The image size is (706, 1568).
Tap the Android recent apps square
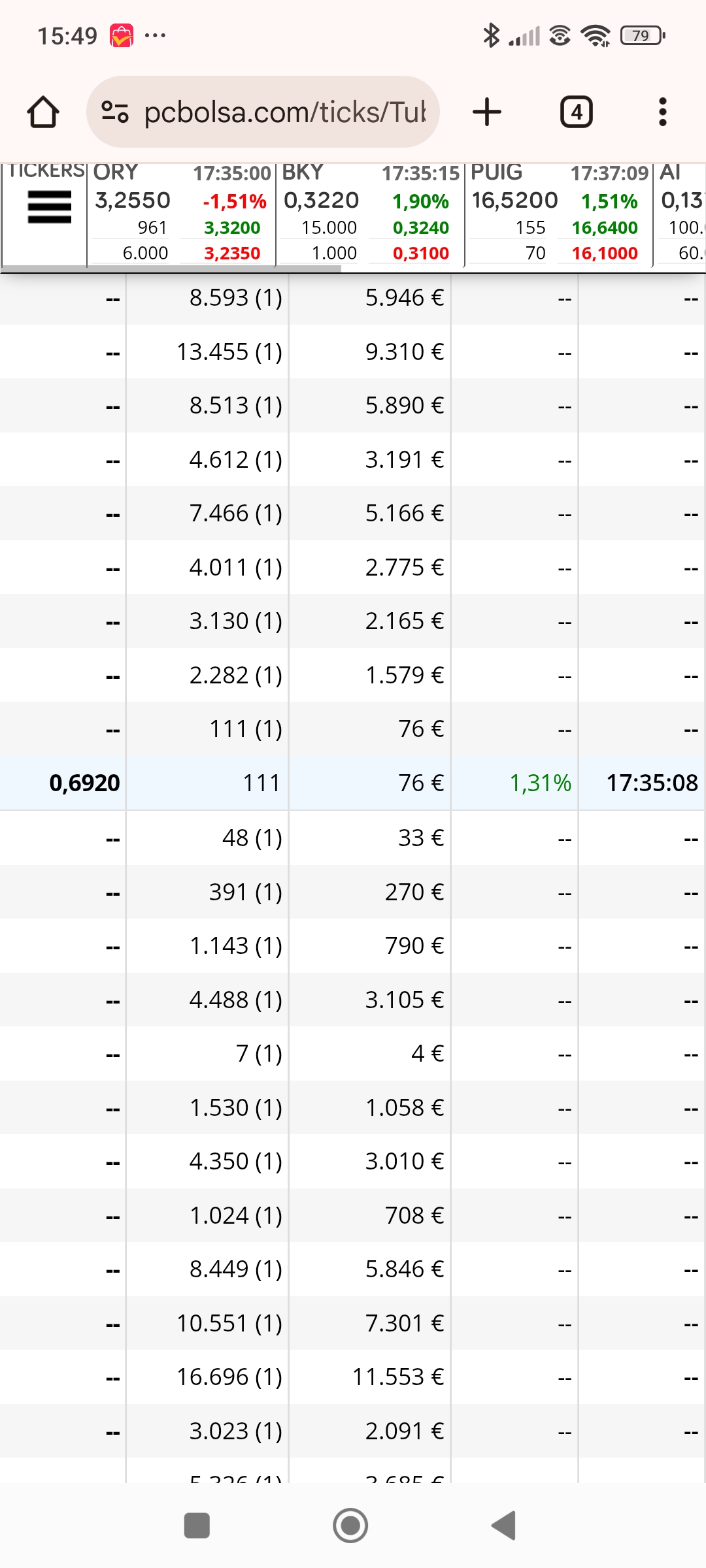(197, 1526)
